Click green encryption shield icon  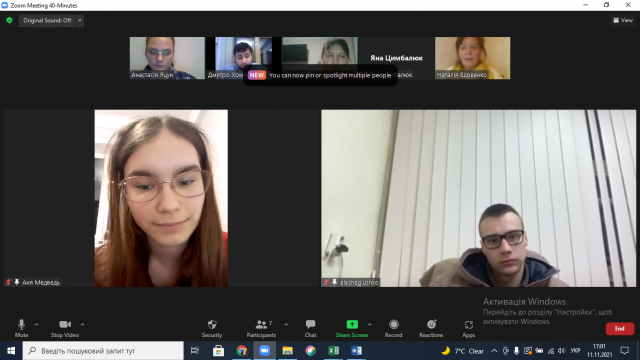9,20
